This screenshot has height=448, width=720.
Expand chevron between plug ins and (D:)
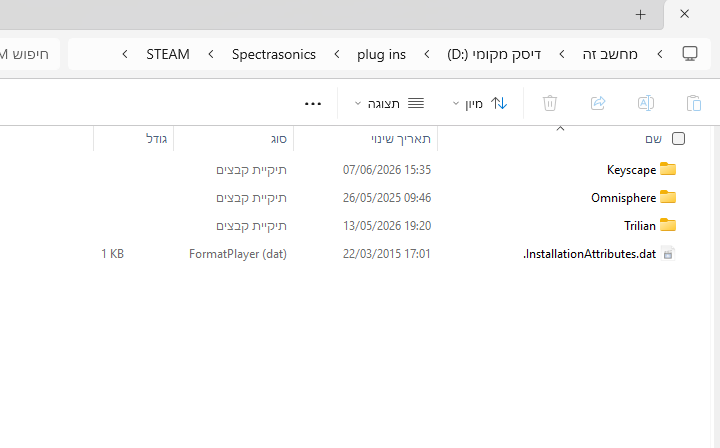click(427, 54)
